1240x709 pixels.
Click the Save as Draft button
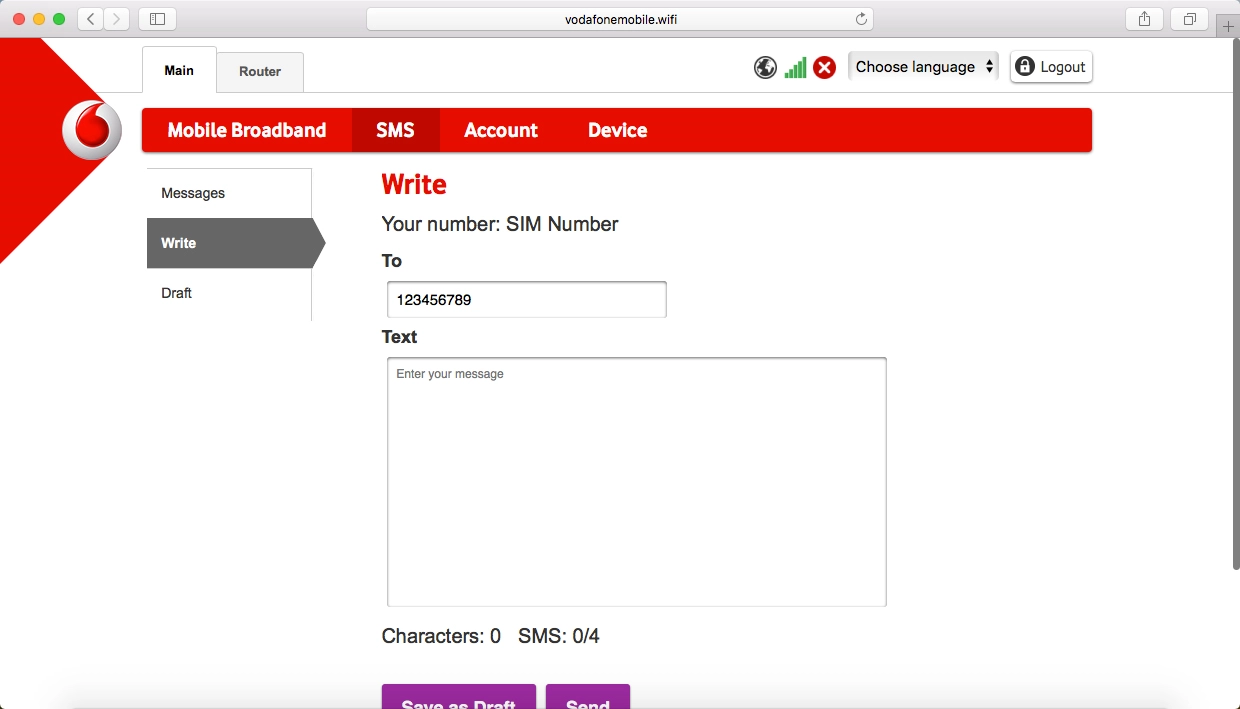[x=458, y=700]
